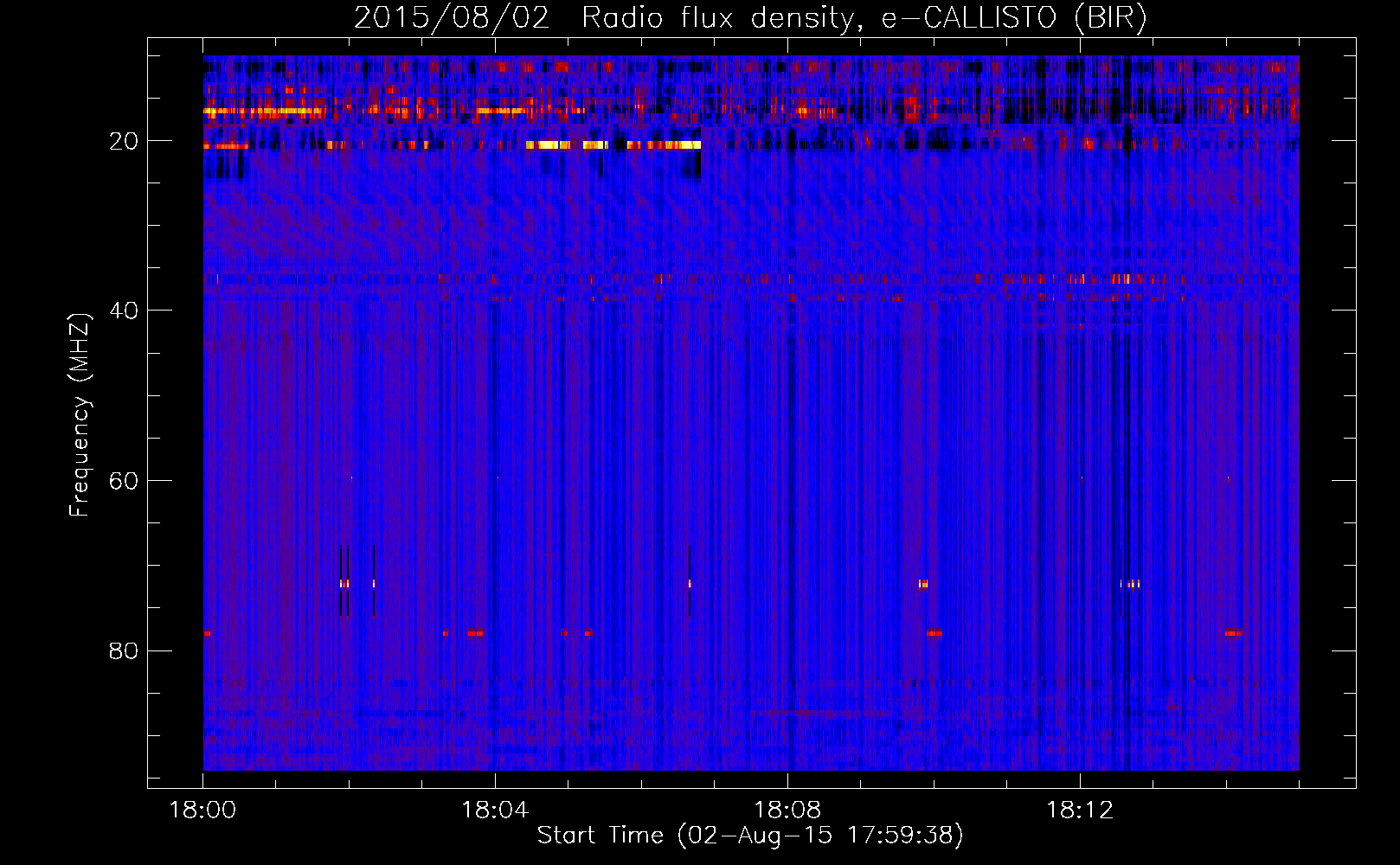
Task: Click the 40 MHz frequency tick label
Action: [x=124, y=311]
